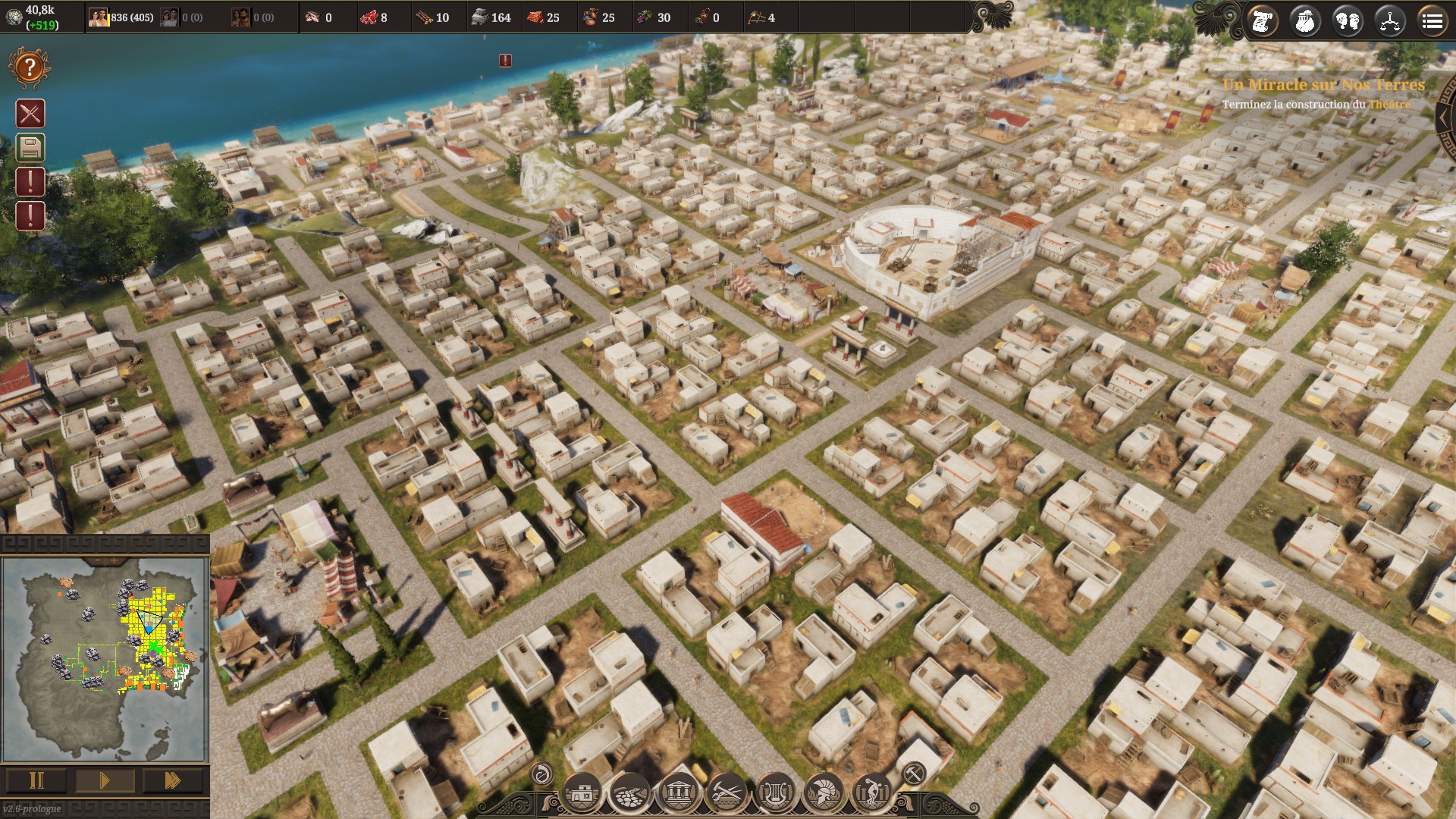
Task: Open the discus thrower athletics category
Action: (871, 794)
